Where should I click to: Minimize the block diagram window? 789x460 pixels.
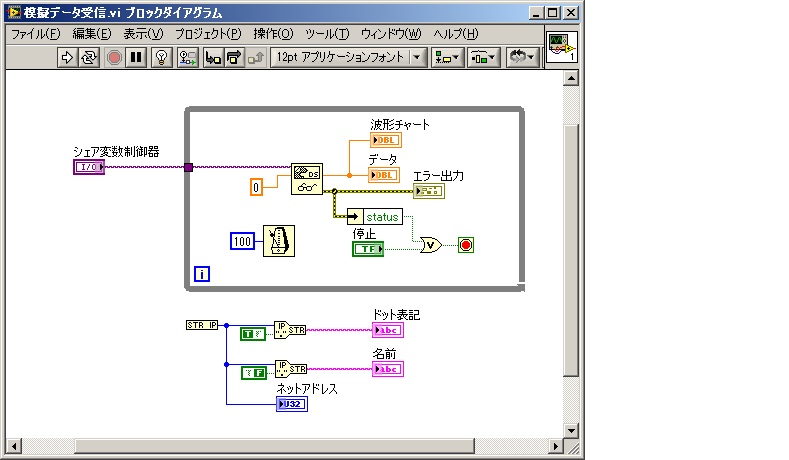tap(536, 13)
